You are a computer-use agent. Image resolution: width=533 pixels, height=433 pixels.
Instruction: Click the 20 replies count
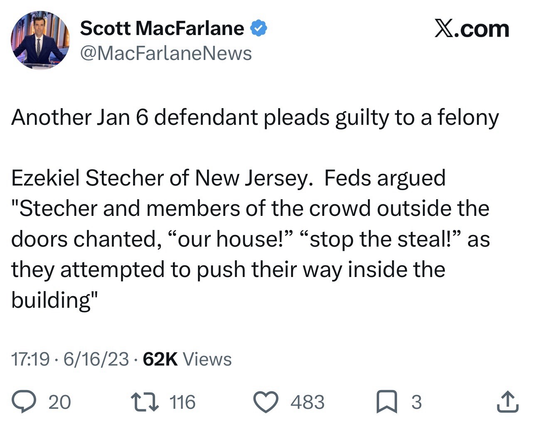click(59, 402)
